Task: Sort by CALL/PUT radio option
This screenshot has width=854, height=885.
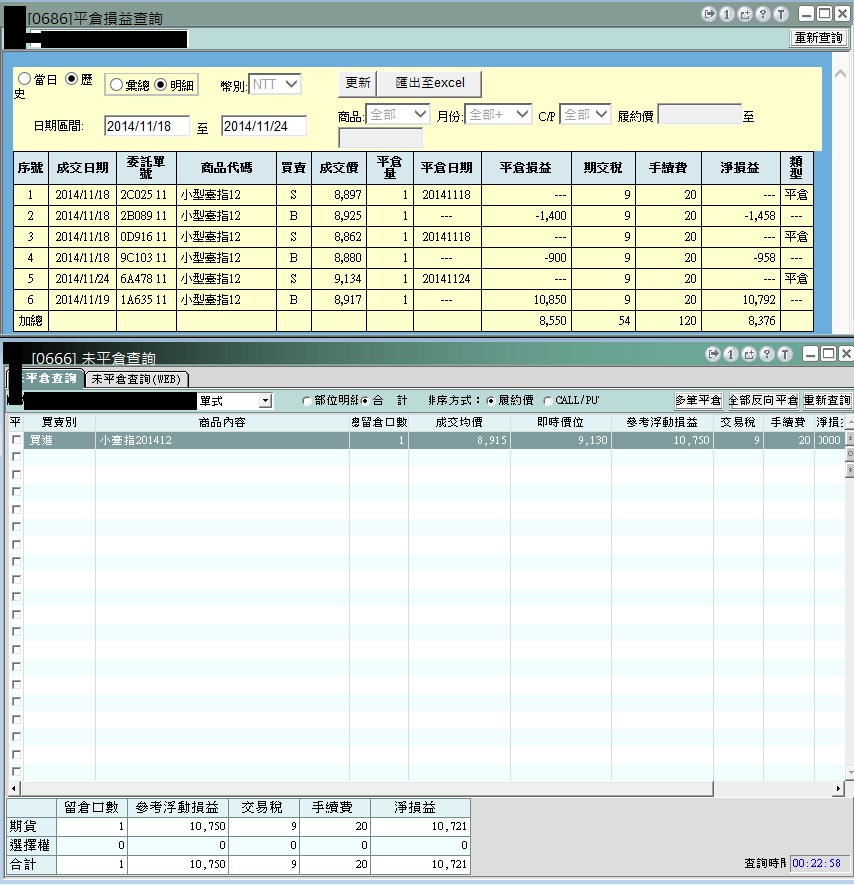Action: (x=548, y=401)
